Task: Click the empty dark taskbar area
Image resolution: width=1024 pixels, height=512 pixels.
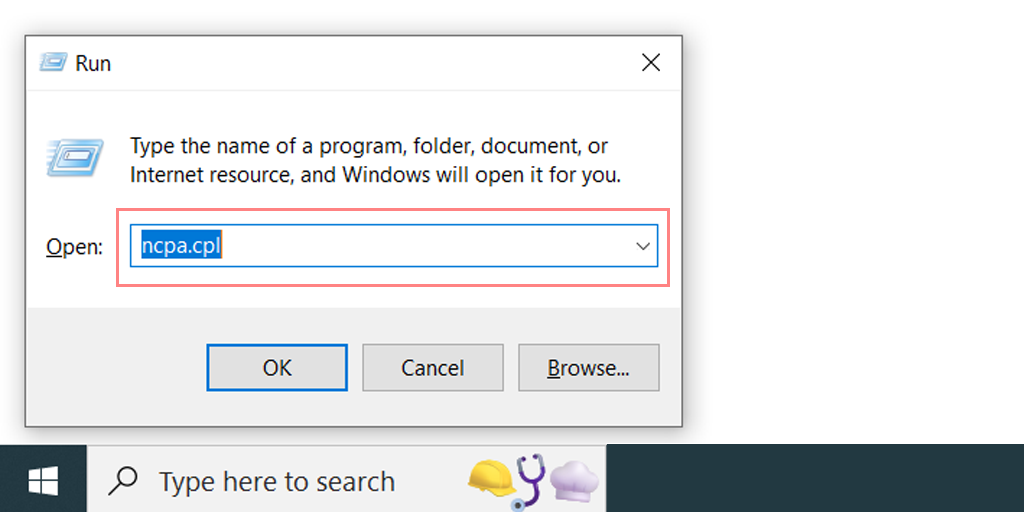Action: pyautogui.click(x=814, y=478)
